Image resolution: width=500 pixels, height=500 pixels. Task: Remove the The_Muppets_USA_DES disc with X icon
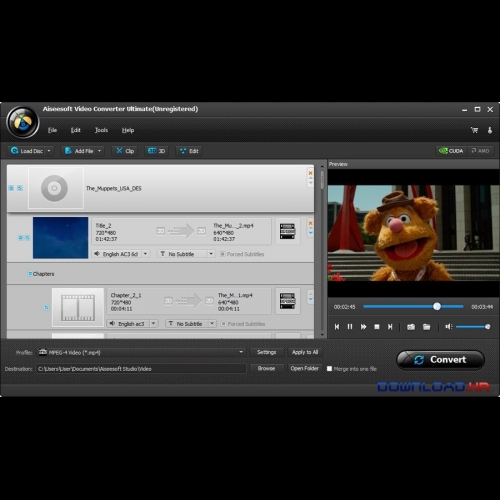pyautogui.click(x=310, y=173)
